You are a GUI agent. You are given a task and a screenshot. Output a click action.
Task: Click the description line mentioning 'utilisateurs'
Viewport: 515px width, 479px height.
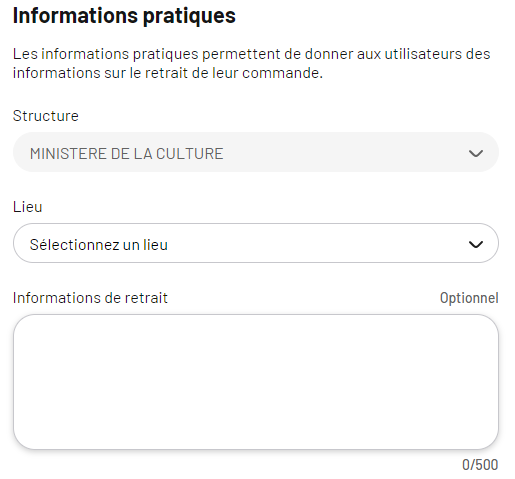(252, 54)
